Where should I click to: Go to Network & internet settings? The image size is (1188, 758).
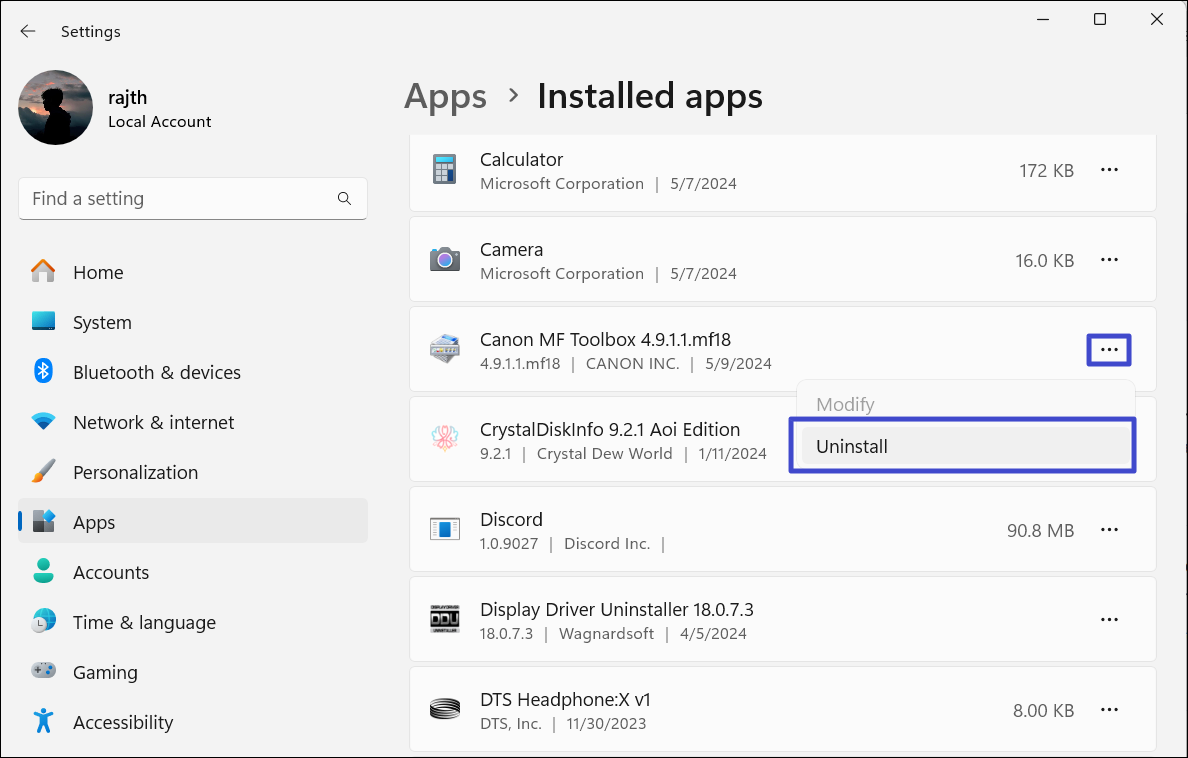(x=153, y=422)
